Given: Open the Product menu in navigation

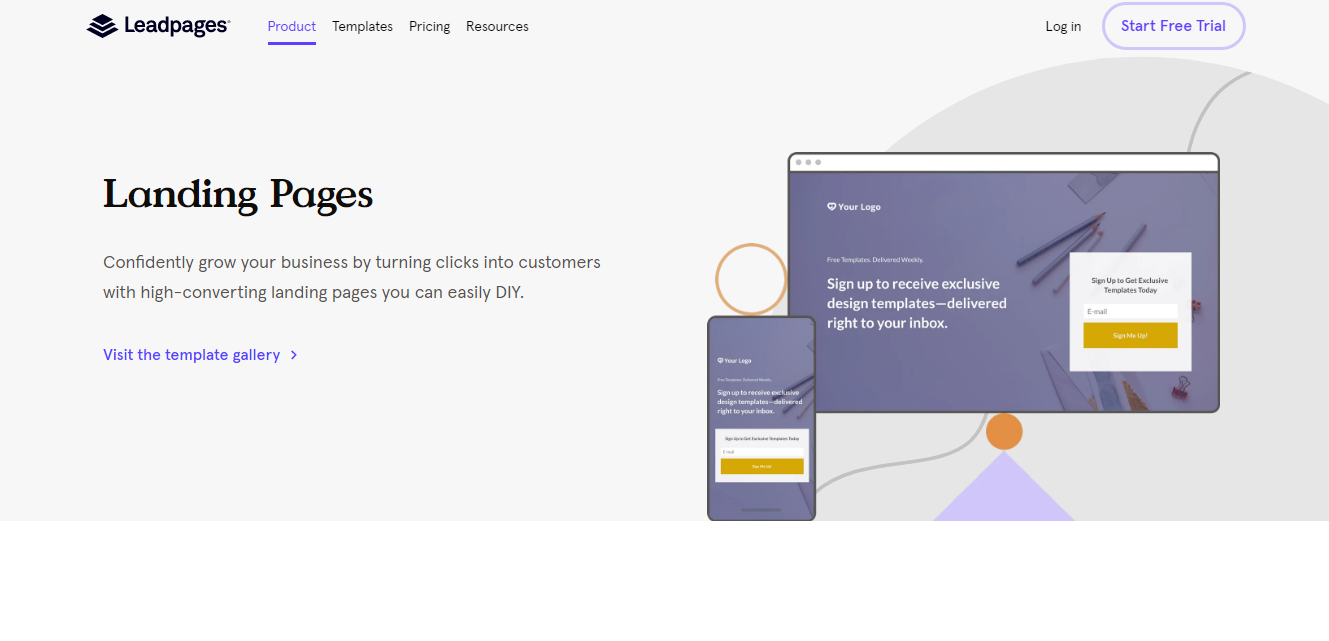Looking at the screenshot, I should pyautogui.click(x=291, y=27).
